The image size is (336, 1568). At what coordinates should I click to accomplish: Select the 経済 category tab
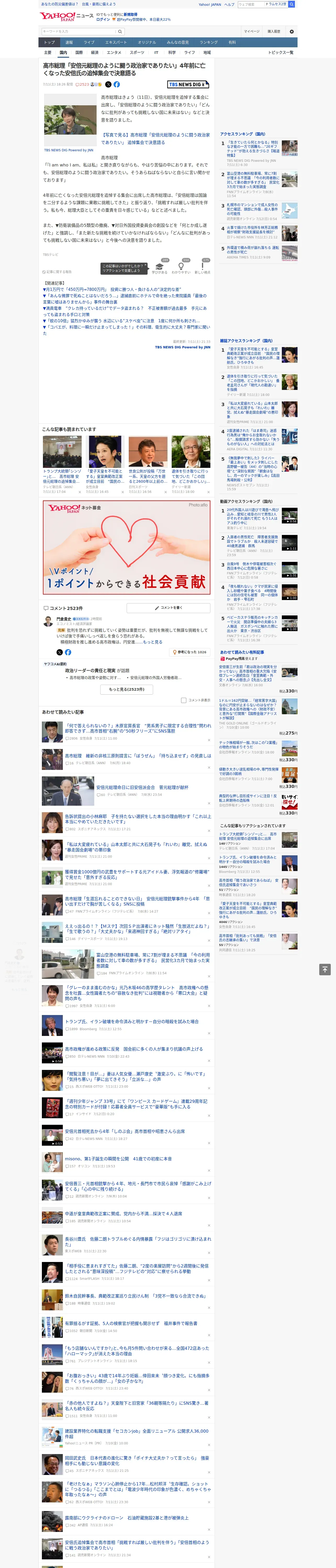point(94,52)
